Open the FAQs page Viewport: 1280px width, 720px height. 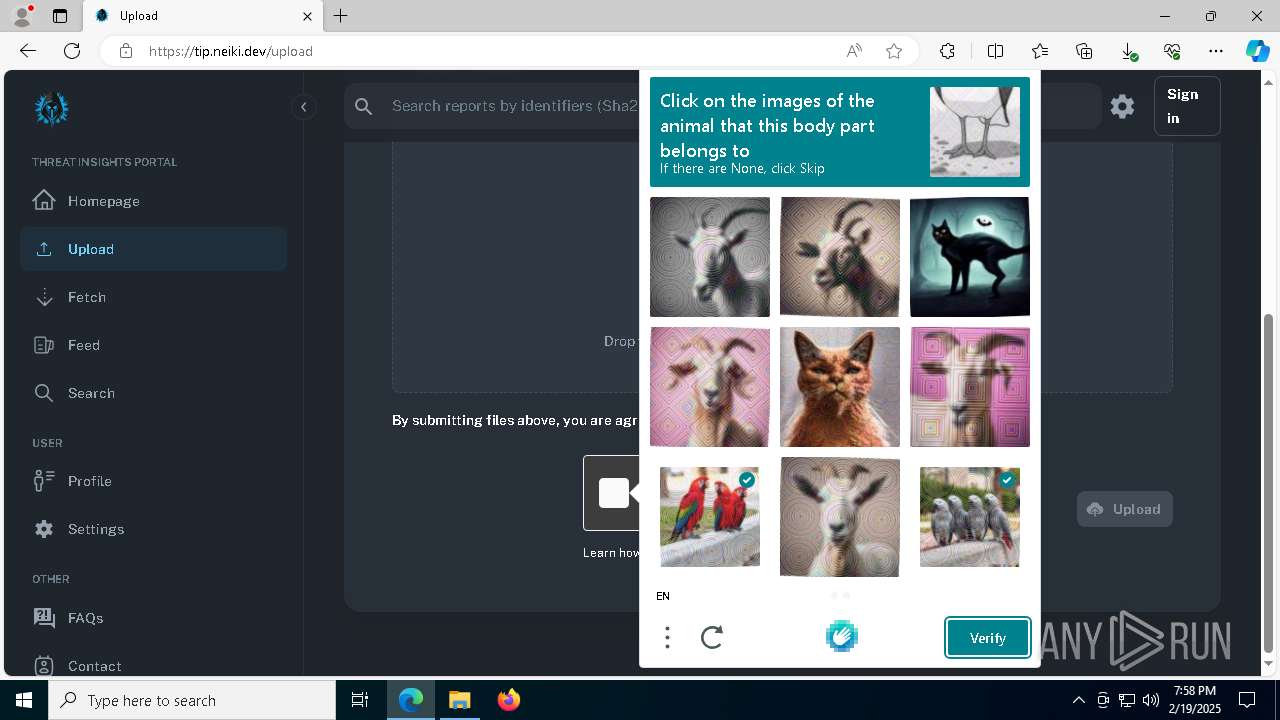pyautogui.click(x=153, y=618)
